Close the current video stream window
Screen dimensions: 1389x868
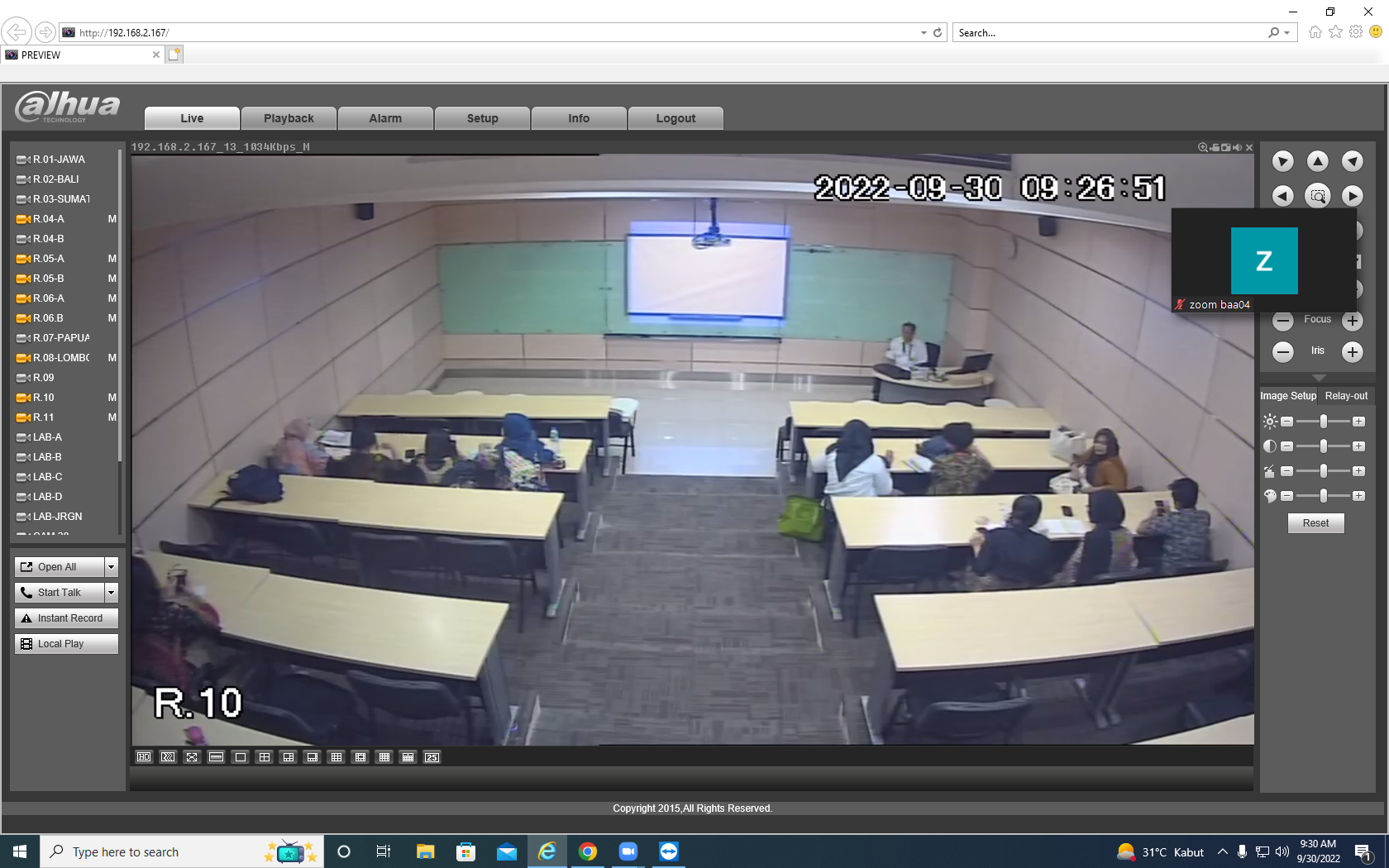tap(1249, 147)
